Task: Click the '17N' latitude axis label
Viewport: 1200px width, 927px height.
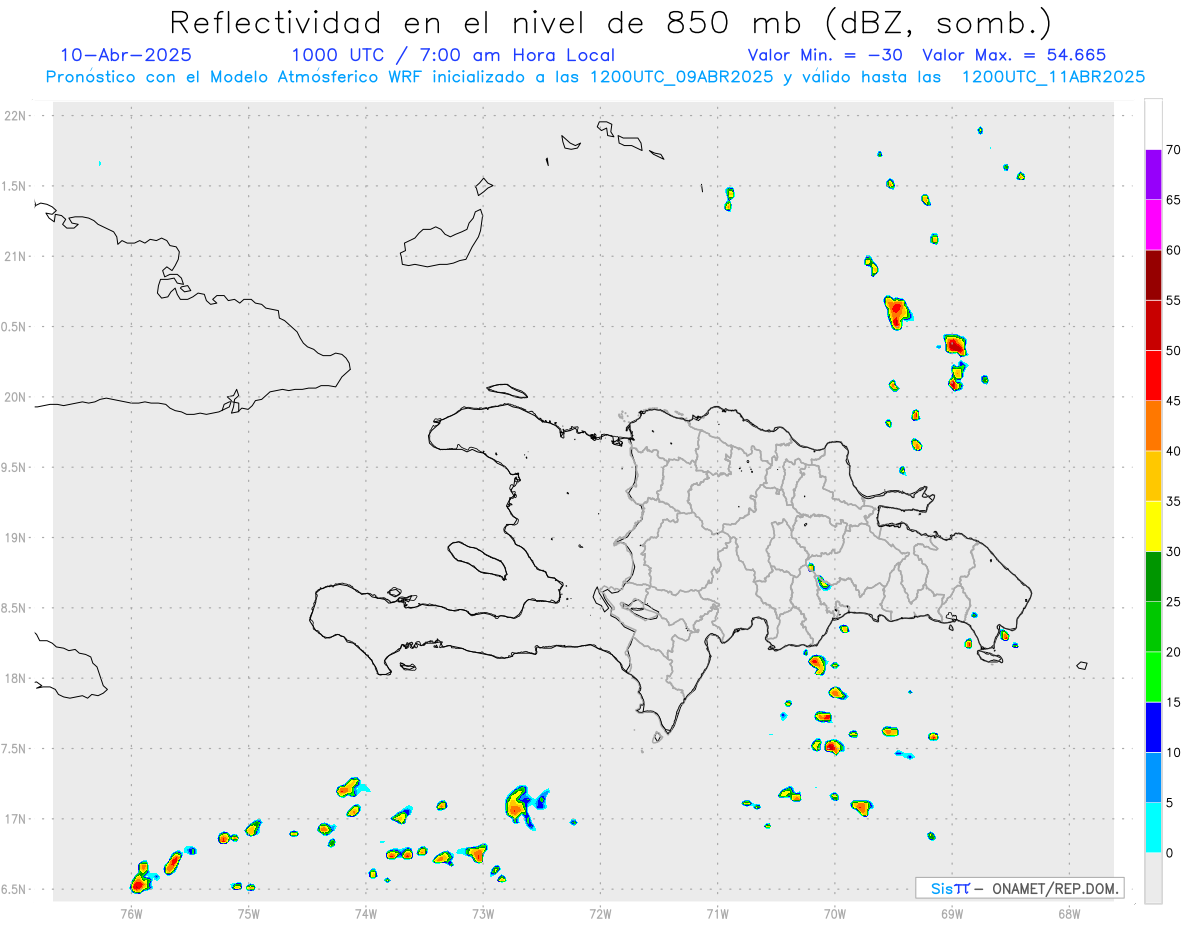Action: click(16, 819)
